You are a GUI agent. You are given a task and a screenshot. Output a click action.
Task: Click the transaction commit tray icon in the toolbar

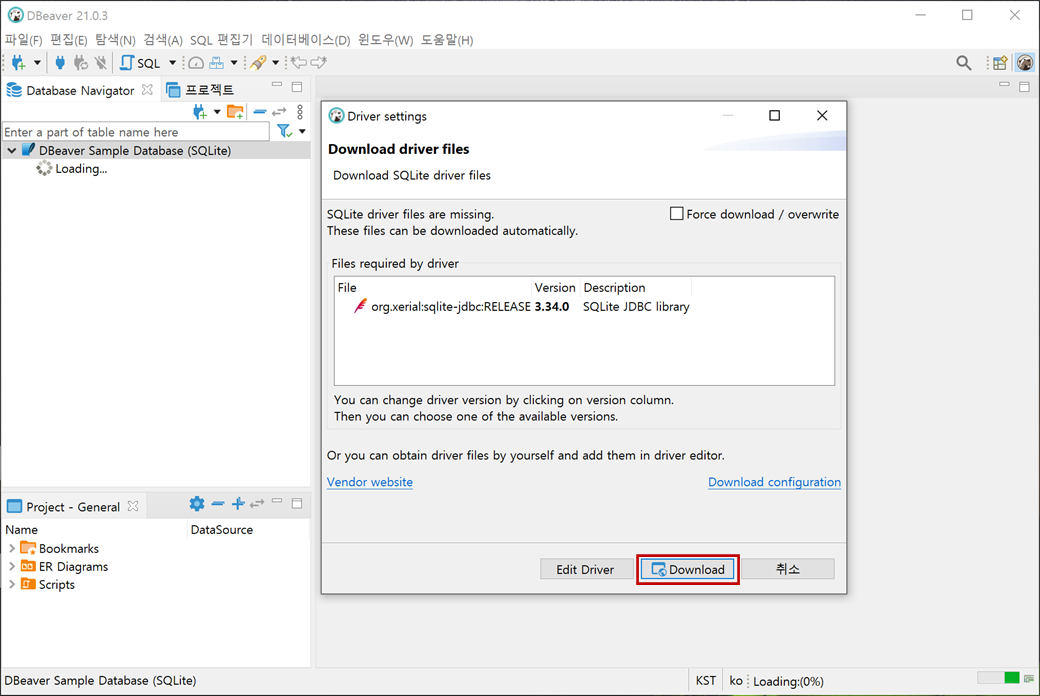point(216,62)
